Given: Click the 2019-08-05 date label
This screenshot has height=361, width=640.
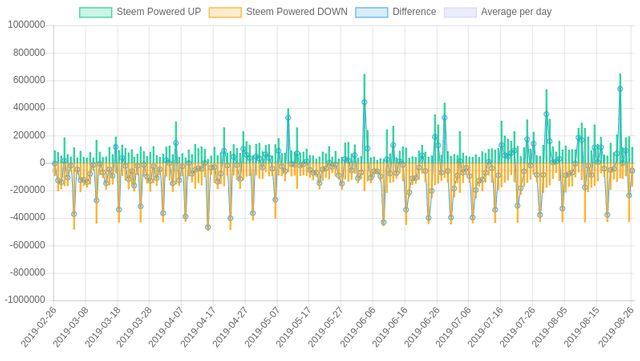Looking at the screenshot, I should point(549,327).
